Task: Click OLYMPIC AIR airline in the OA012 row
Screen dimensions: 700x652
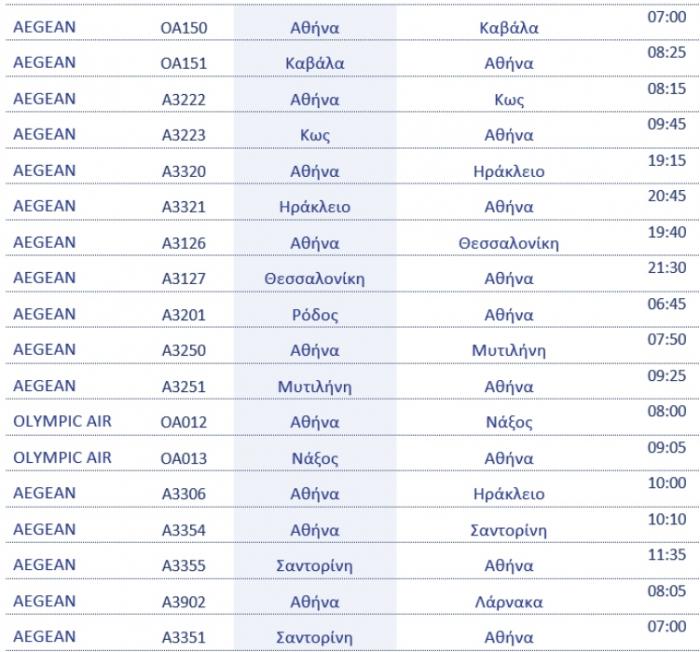Action: (62, 421)
